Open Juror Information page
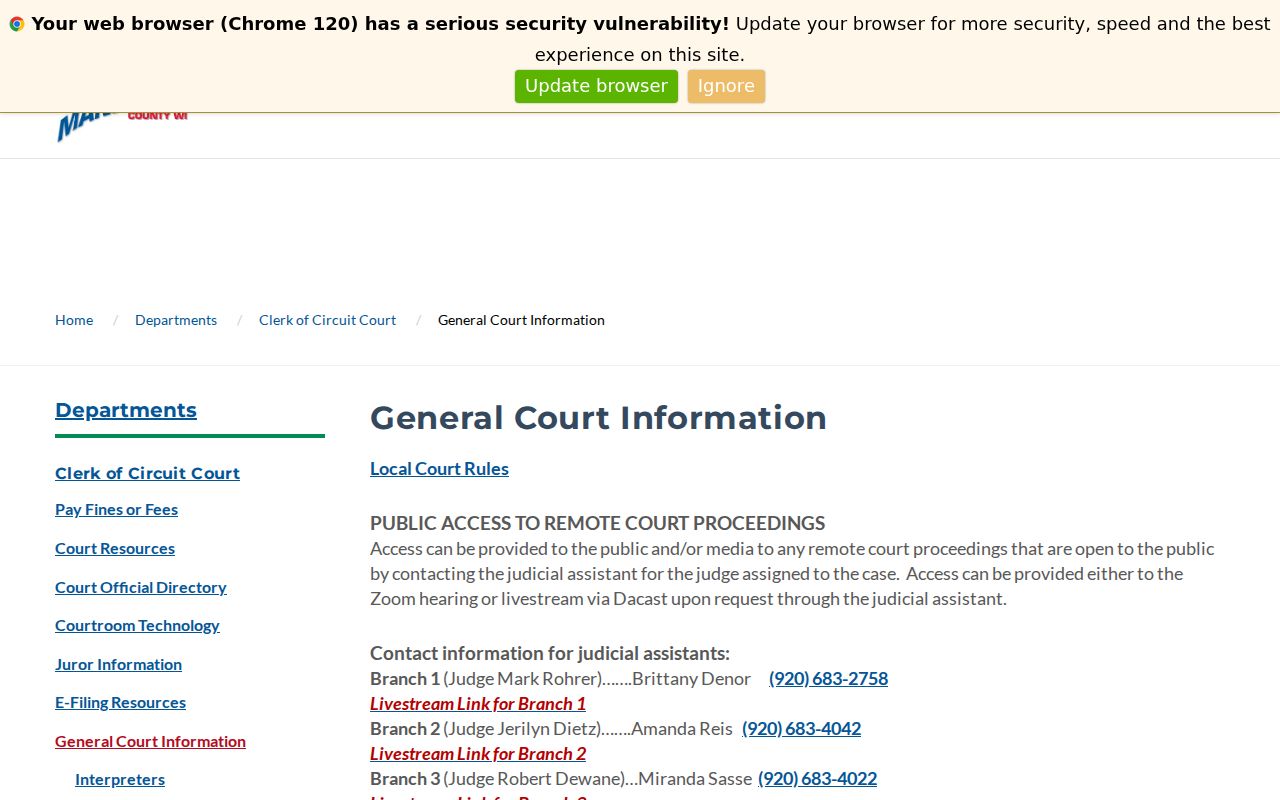Screen dimensions: 1280x800 pyautogui.click(x=118, y=664)
